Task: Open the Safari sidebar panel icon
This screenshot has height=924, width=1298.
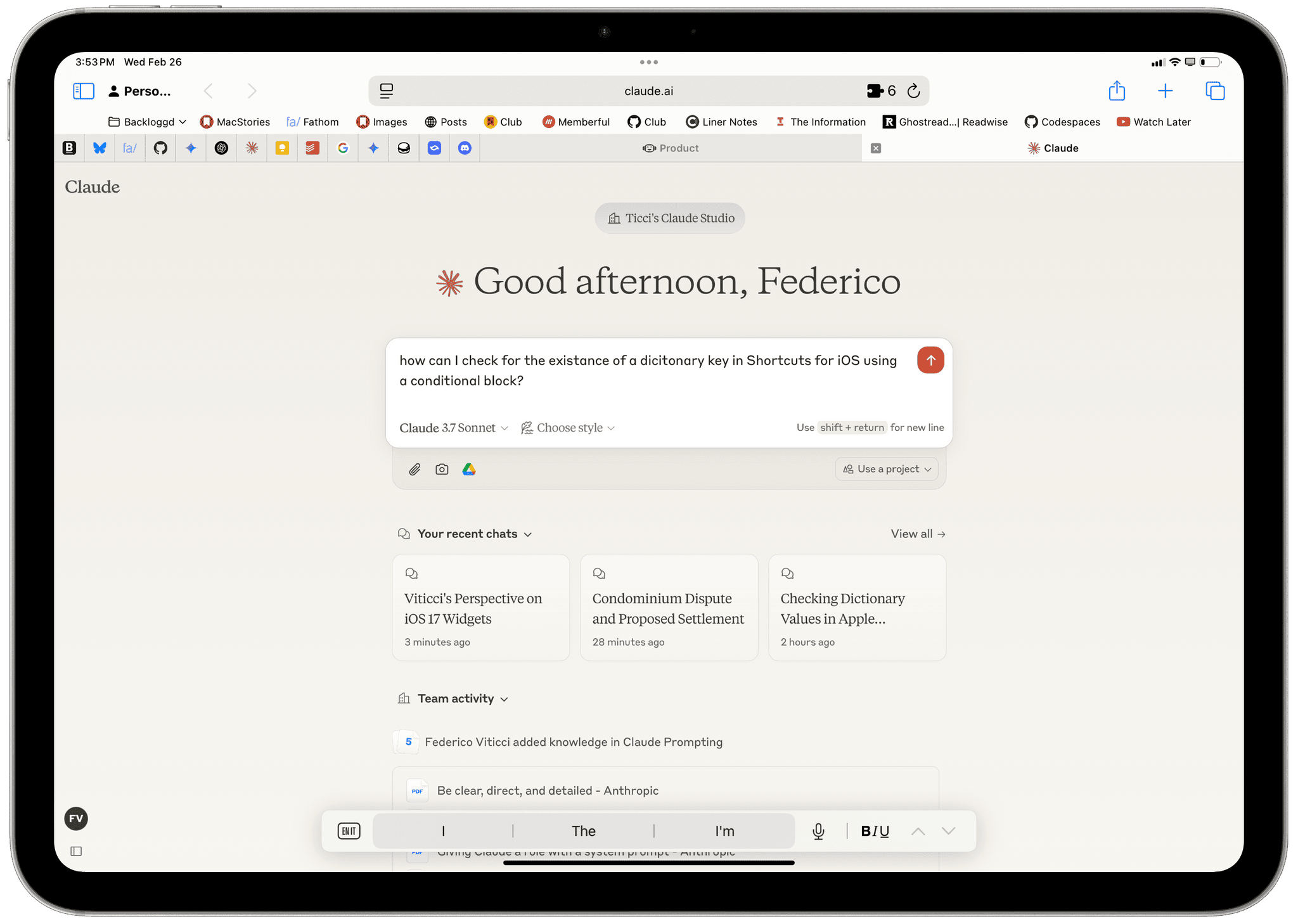Action: click(84, 91)
